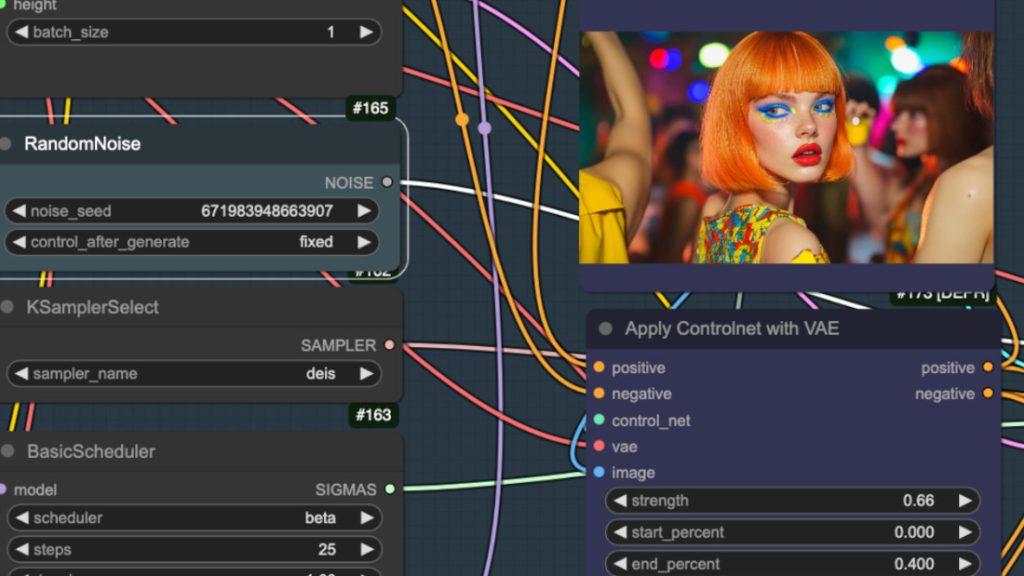Click the #163 node ID badge
1024x576 pixels.
tap(371, 414)
